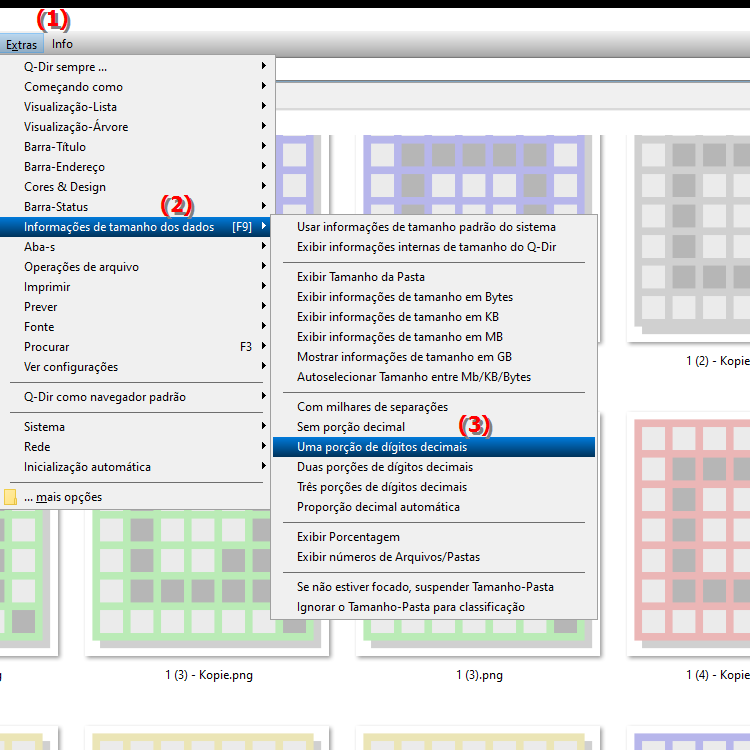Viewport: 750px width, 750px height.
Task: Expand the Q-Dir sempre submenu
Action: pos(135,66)
